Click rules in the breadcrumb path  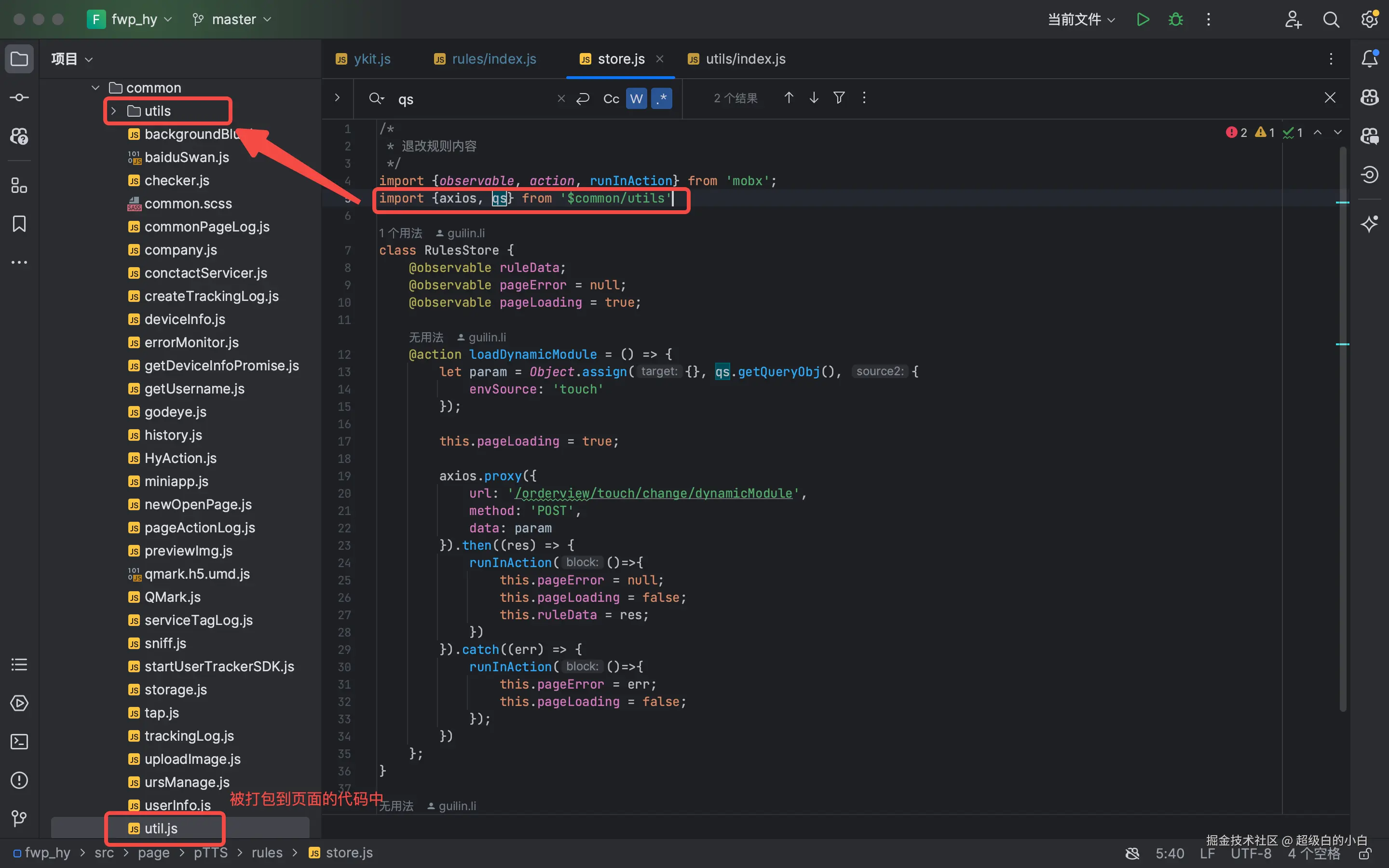tap(267, 853)
